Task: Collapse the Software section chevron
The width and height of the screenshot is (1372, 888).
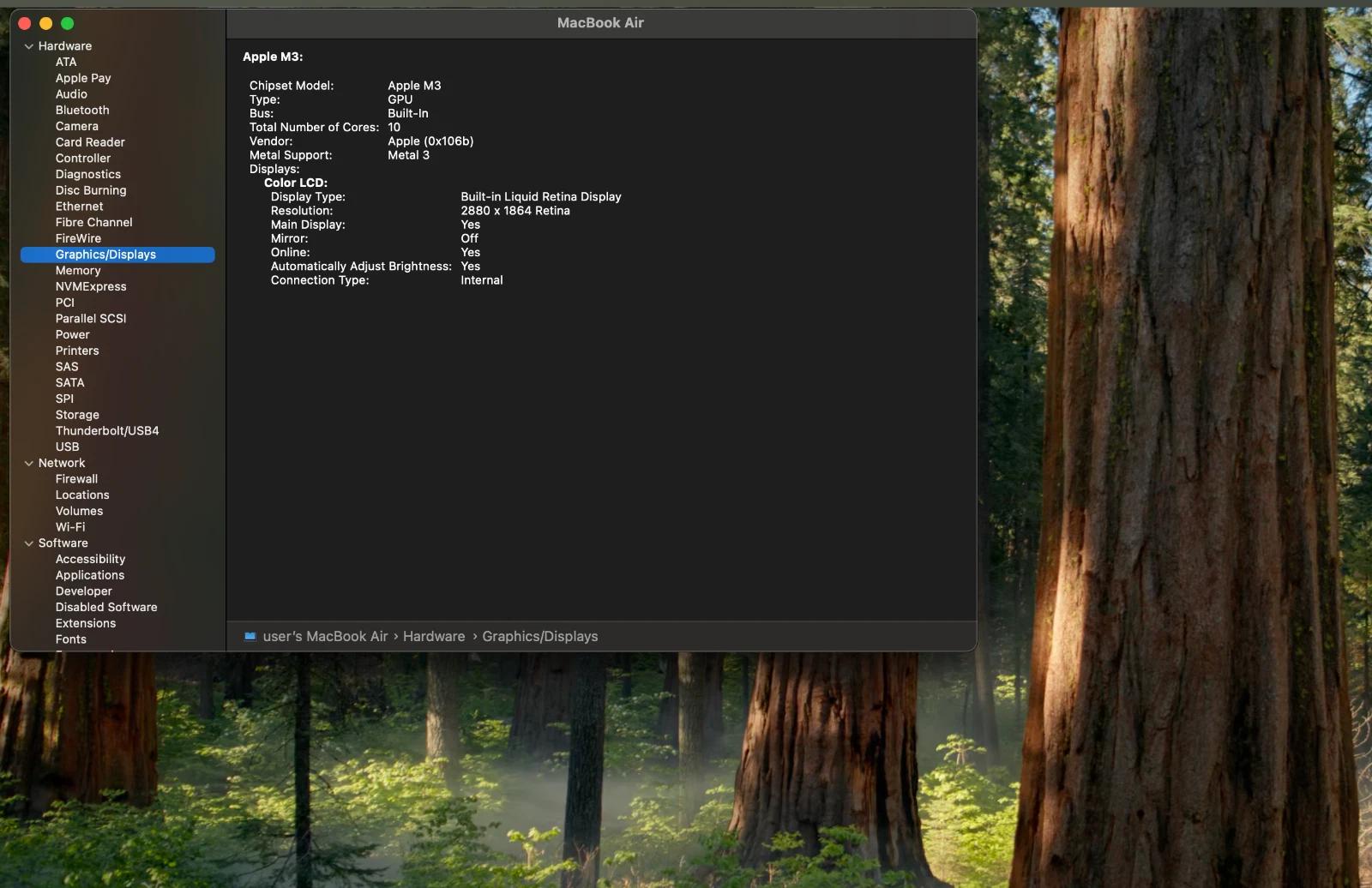Action: point(29,543)
